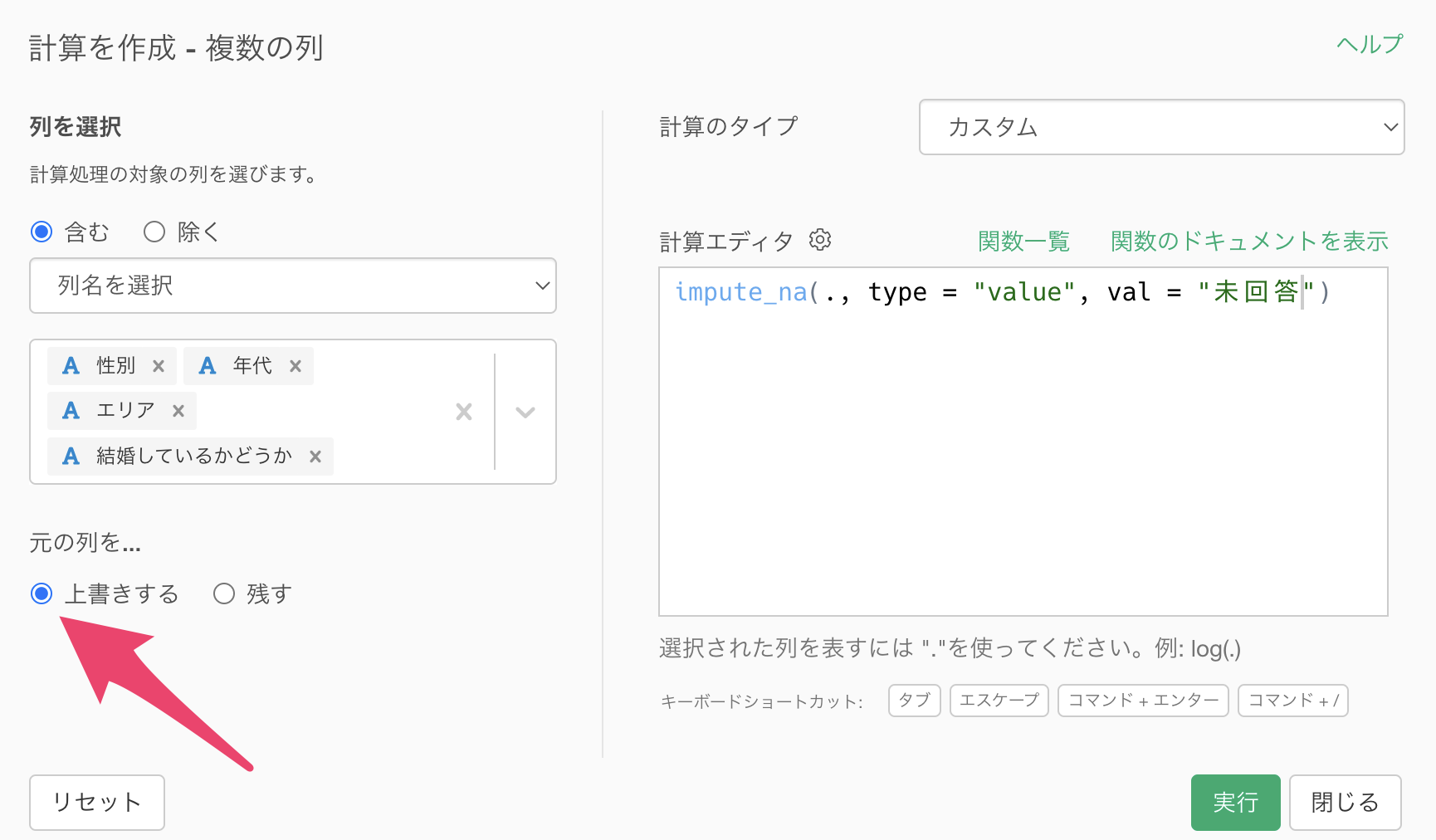Open the 関数一覧 link
Image resolution: width=1436 pixels, height=840 pixels.
(1023, 242)
